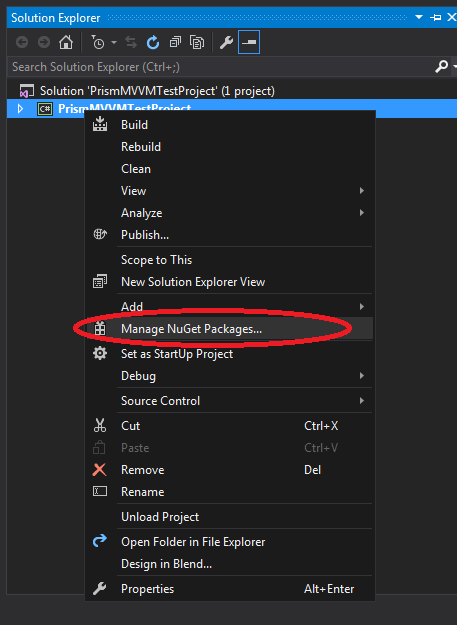Toggle auto-hide pin for Solution Explorer
Screen dimensions: 457x625
click(x=435, y=18)
